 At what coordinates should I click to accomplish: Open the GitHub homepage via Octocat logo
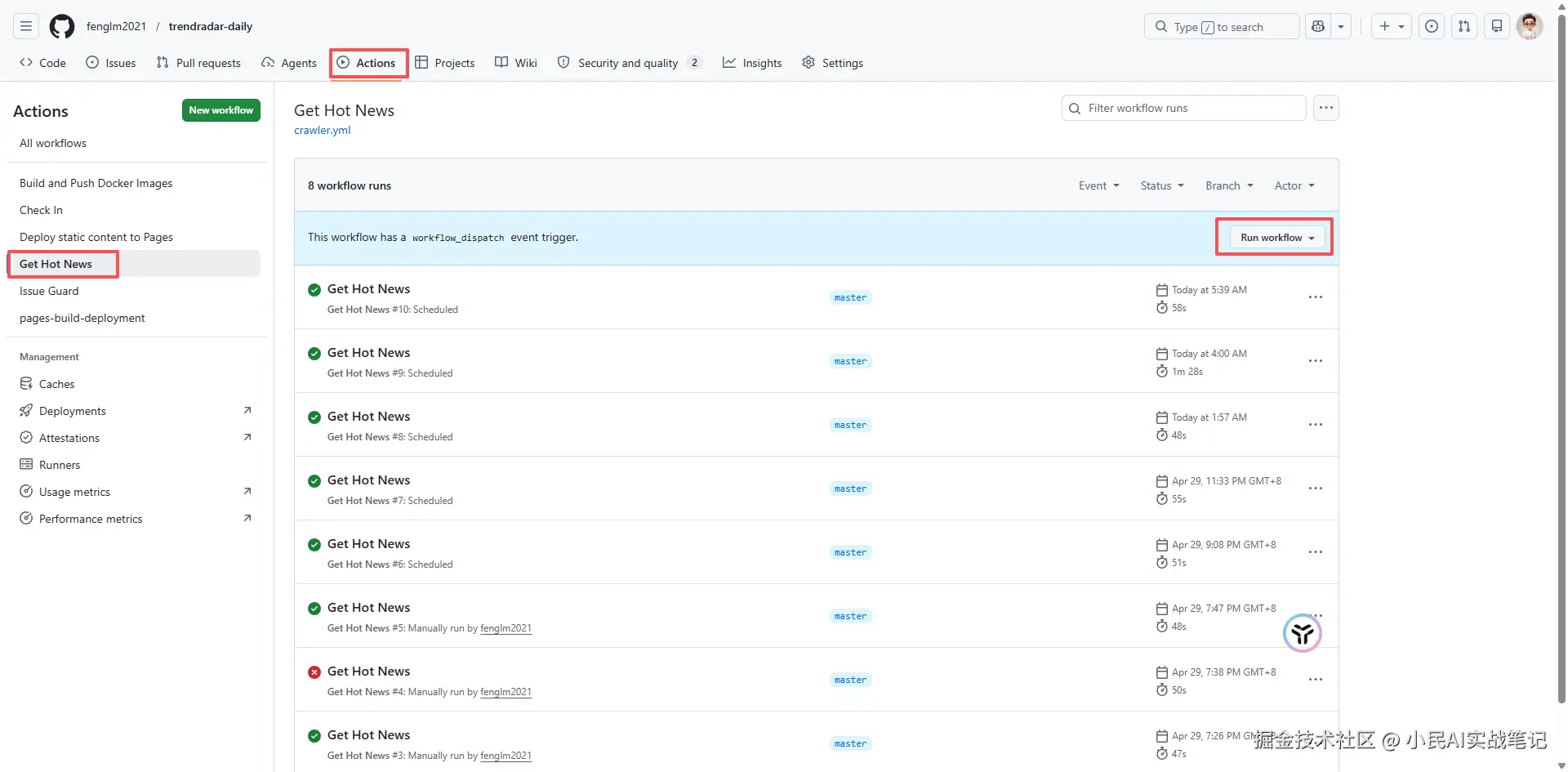(x=62, y=26)
